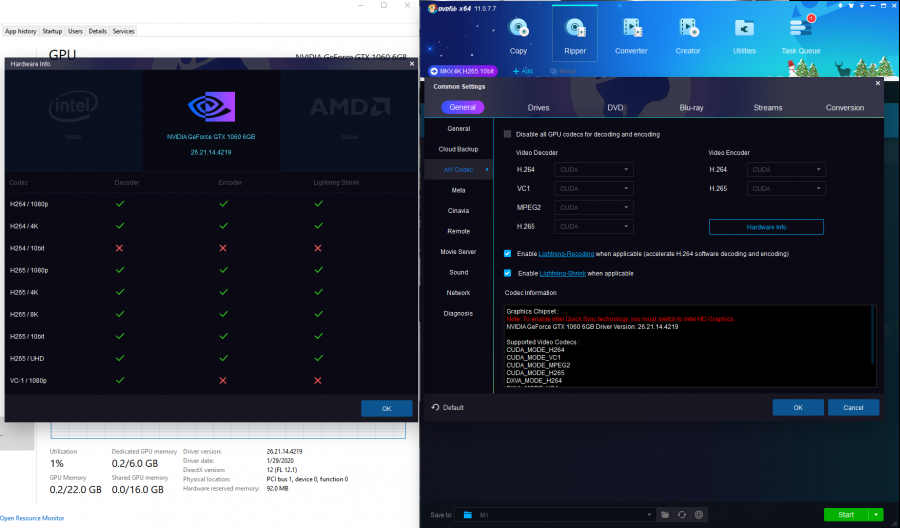Open the VC1 video decoder dropdown
900x528 pixels.
point(593,188)
